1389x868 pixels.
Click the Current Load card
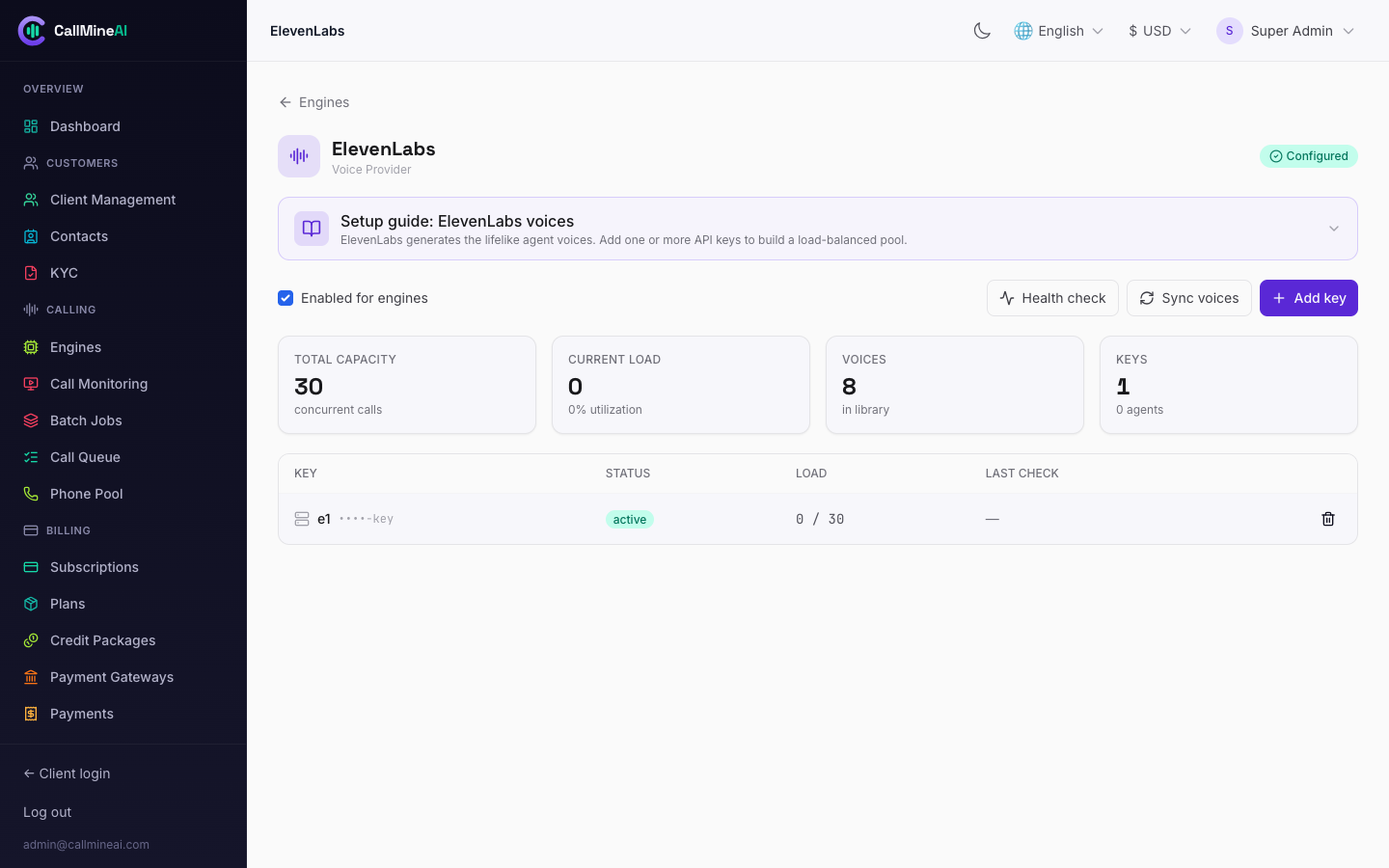(x=681, y=385)
